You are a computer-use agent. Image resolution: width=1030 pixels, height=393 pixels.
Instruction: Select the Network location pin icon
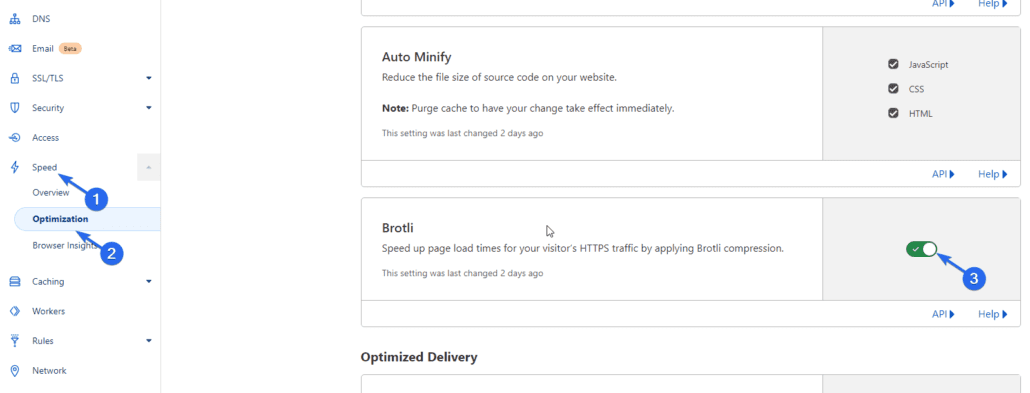[14, 371]
